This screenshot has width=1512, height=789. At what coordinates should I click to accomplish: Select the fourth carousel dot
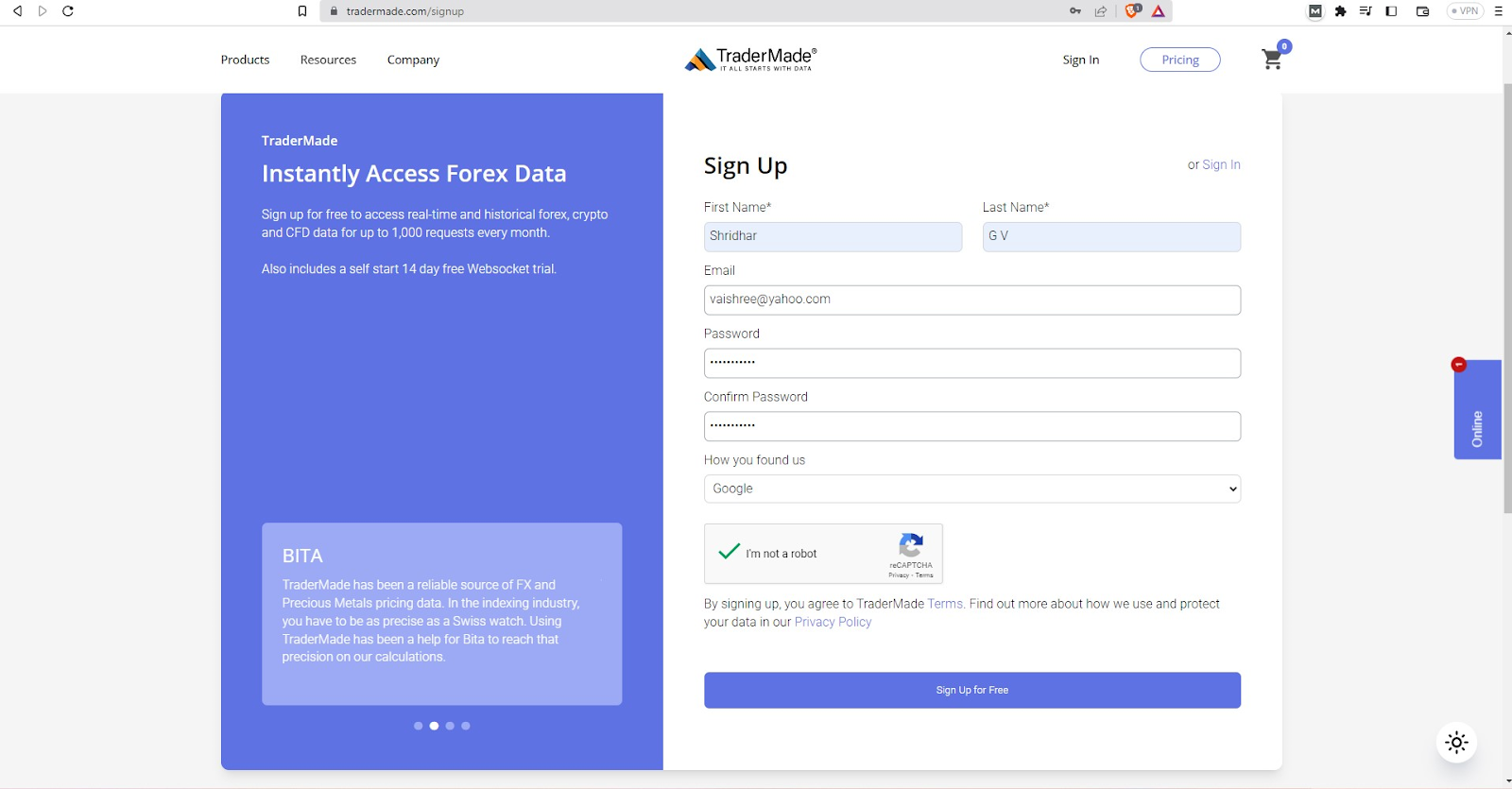click(x=465, y=726)
